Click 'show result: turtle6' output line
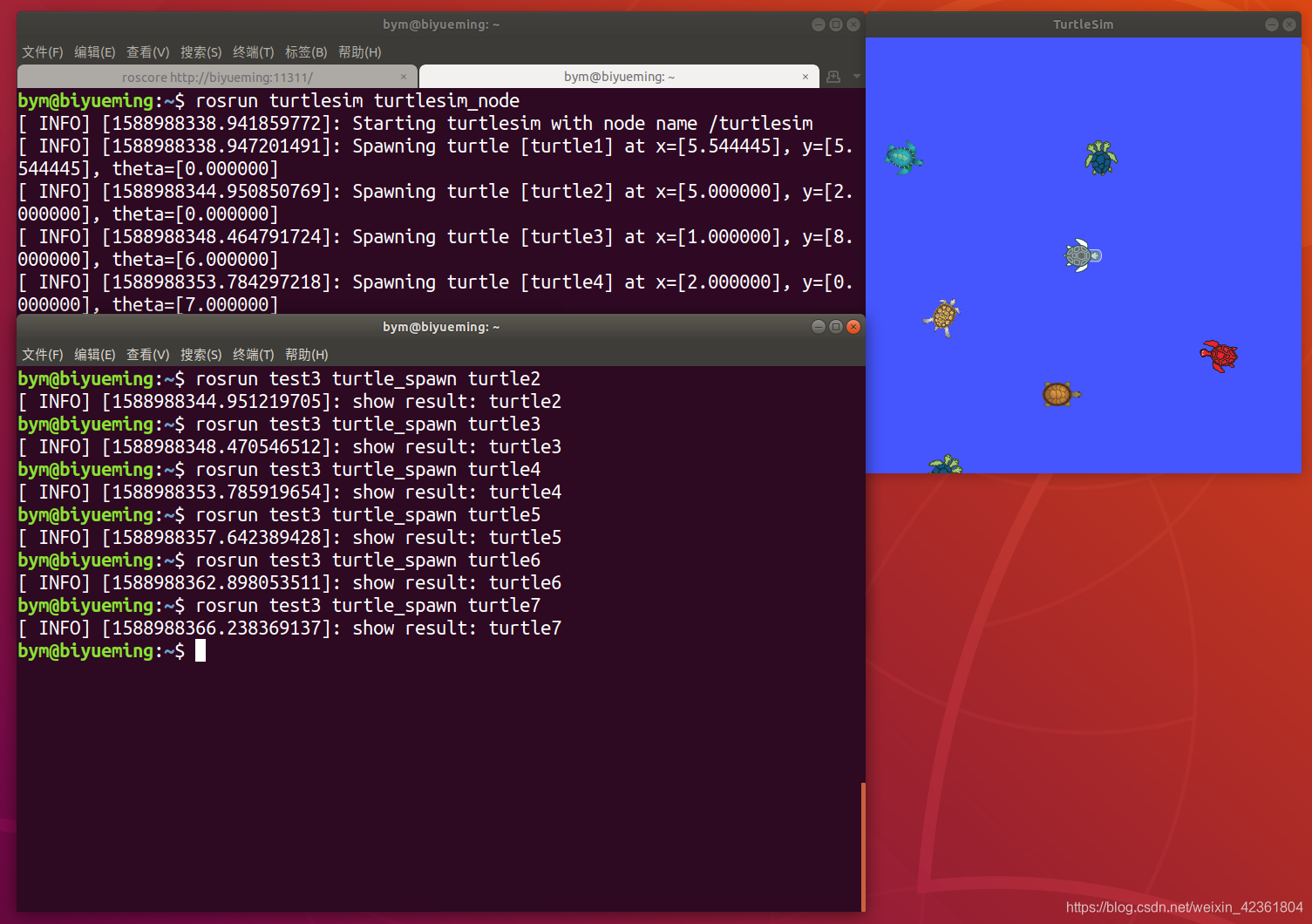The image size is (1312, 924). (289, 583)
